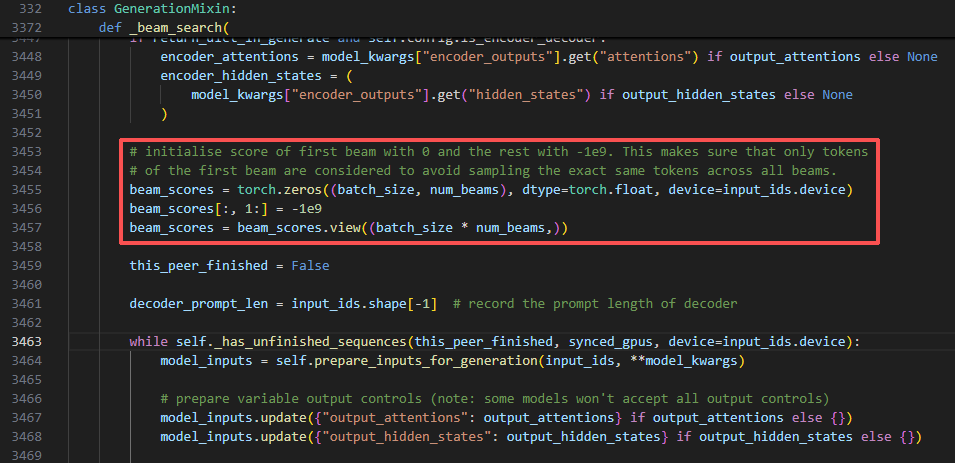Select line number 3448 in gutter

click(x=27, y=57)
